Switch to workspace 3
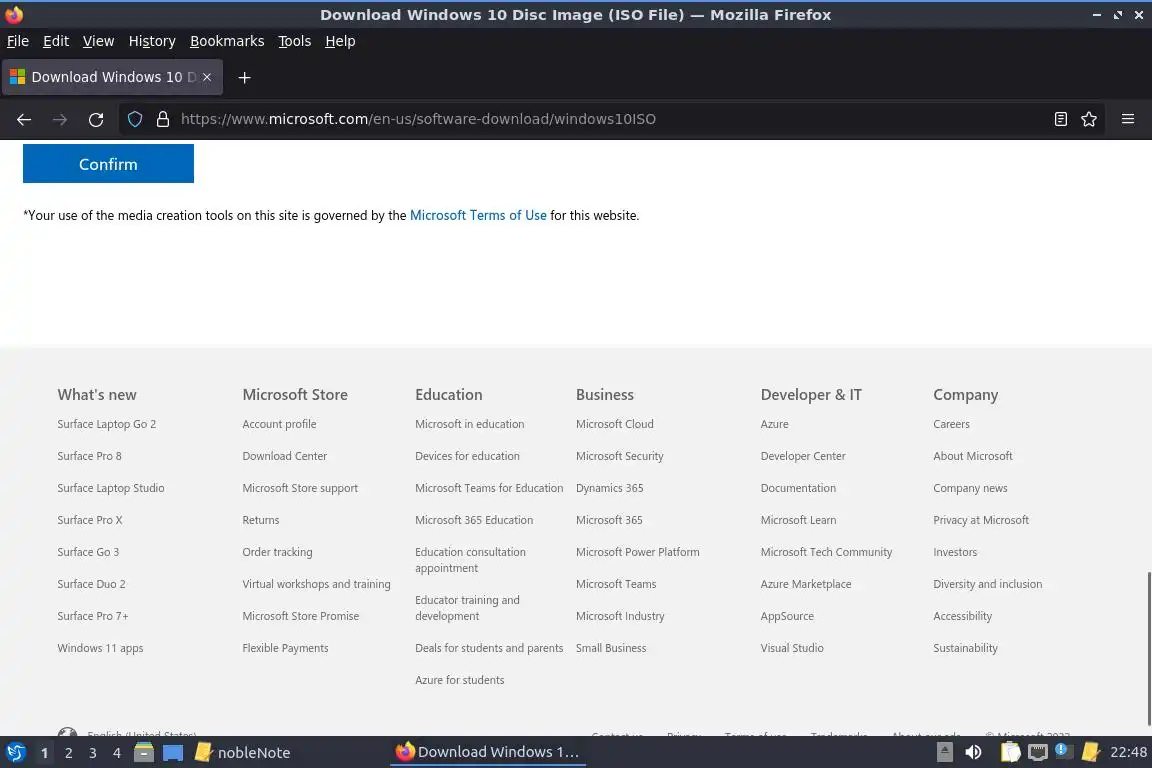Screen dimensions: 1152x768 click(x=93, y=753)
